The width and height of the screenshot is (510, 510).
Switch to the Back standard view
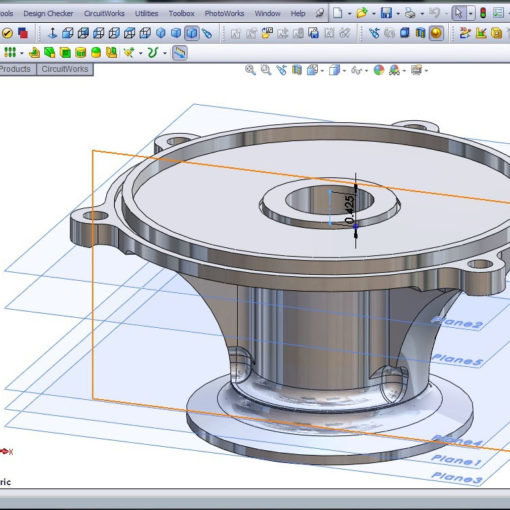click(x=83, y=33)
